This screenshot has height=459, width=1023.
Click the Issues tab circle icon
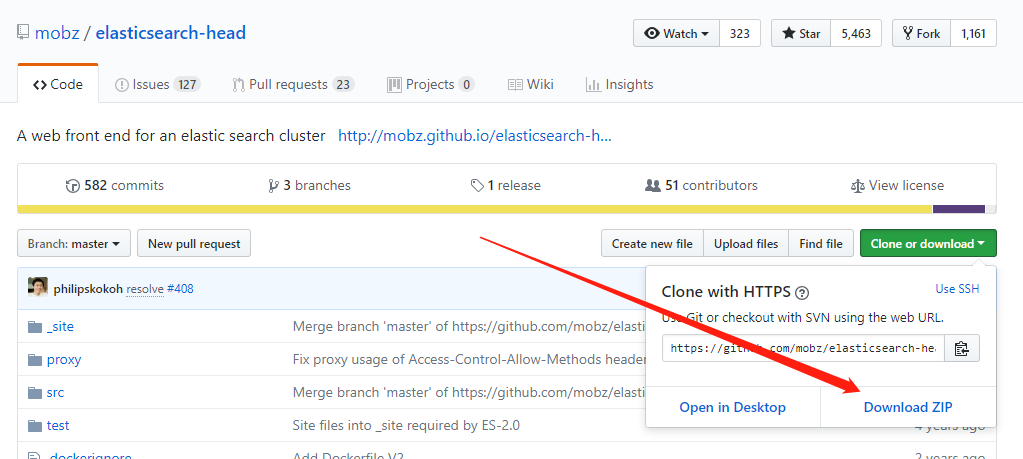tap(121, 85)
